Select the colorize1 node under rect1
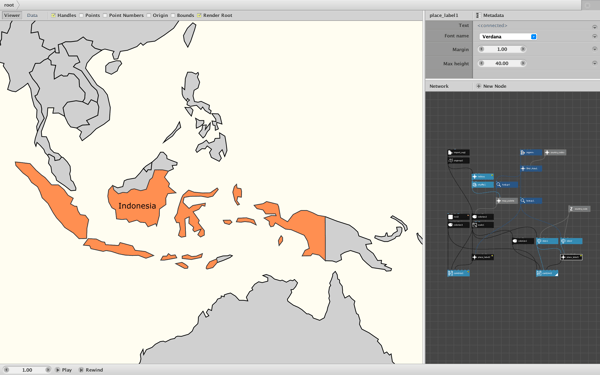The image size is (600, 375). (458, 225)
